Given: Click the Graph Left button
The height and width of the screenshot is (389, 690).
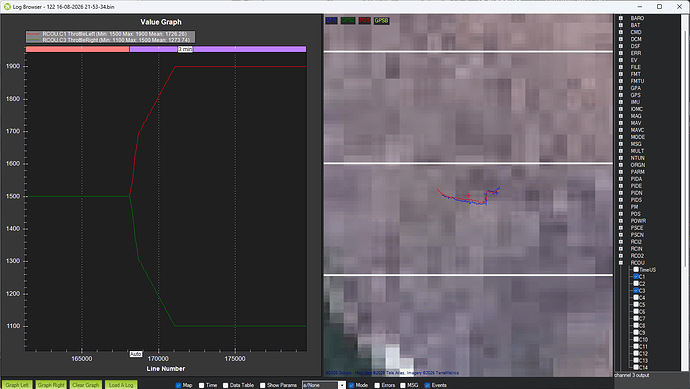Looking at the screenshot, I should [17, 385].
